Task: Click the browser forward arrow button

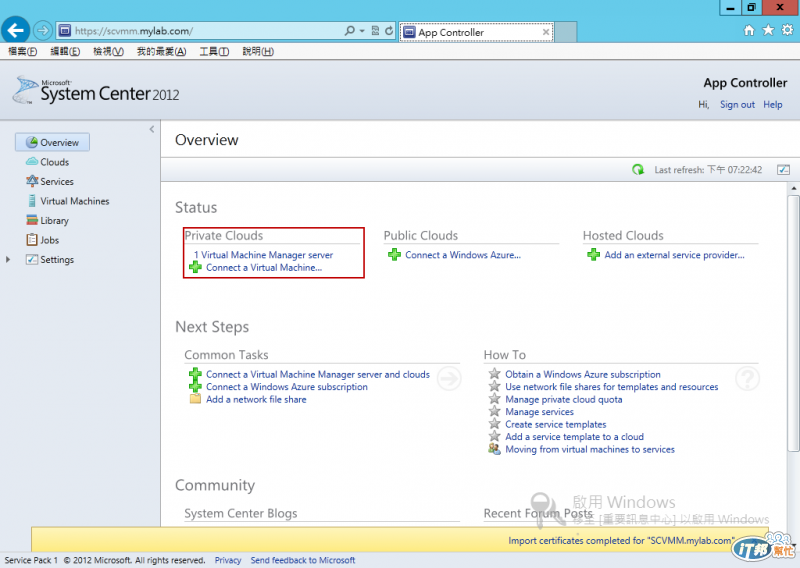Action: [x=43, y=31]
